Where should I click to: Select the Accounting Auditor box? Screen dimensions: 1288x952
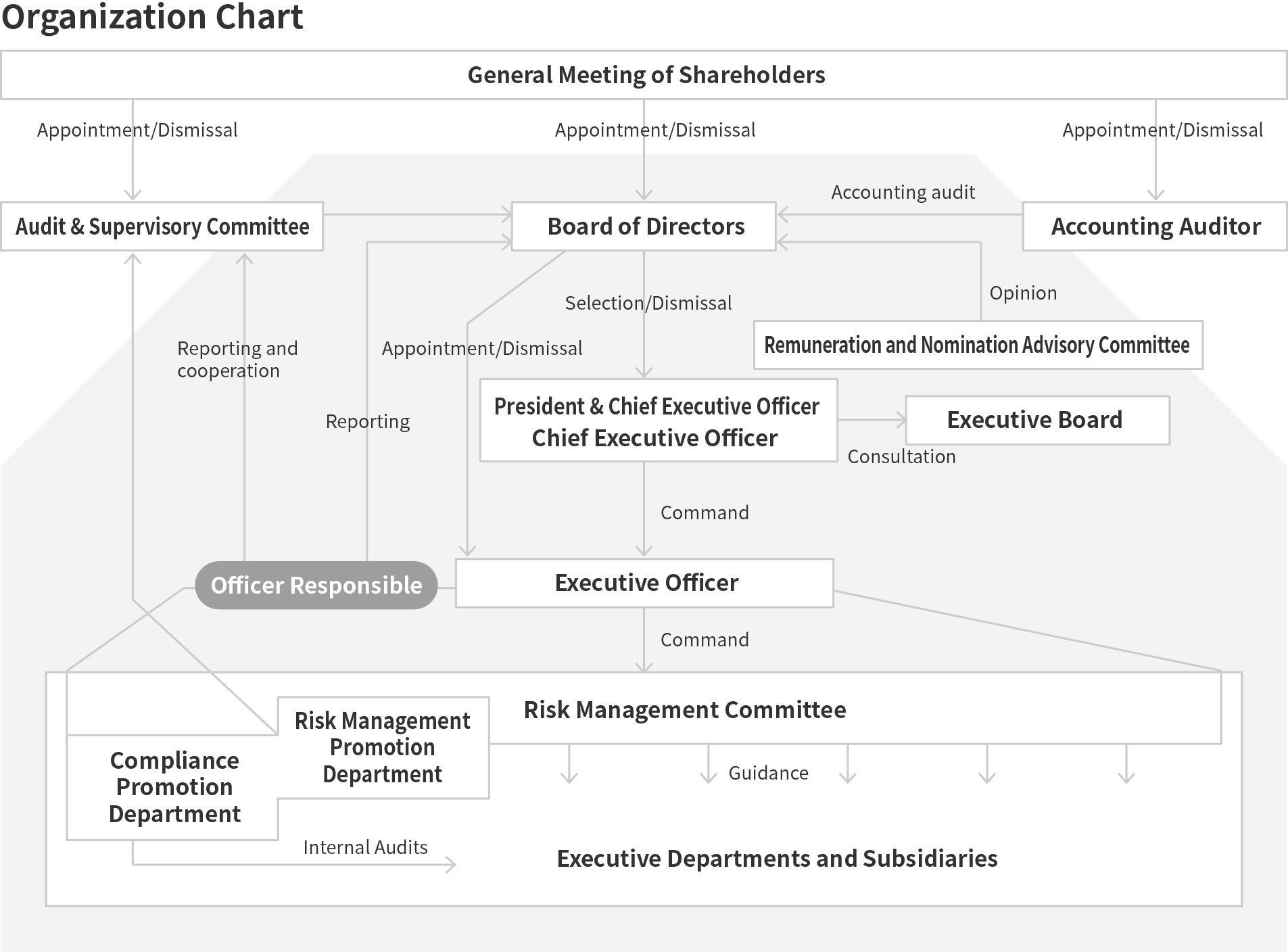click(1155, 227)
